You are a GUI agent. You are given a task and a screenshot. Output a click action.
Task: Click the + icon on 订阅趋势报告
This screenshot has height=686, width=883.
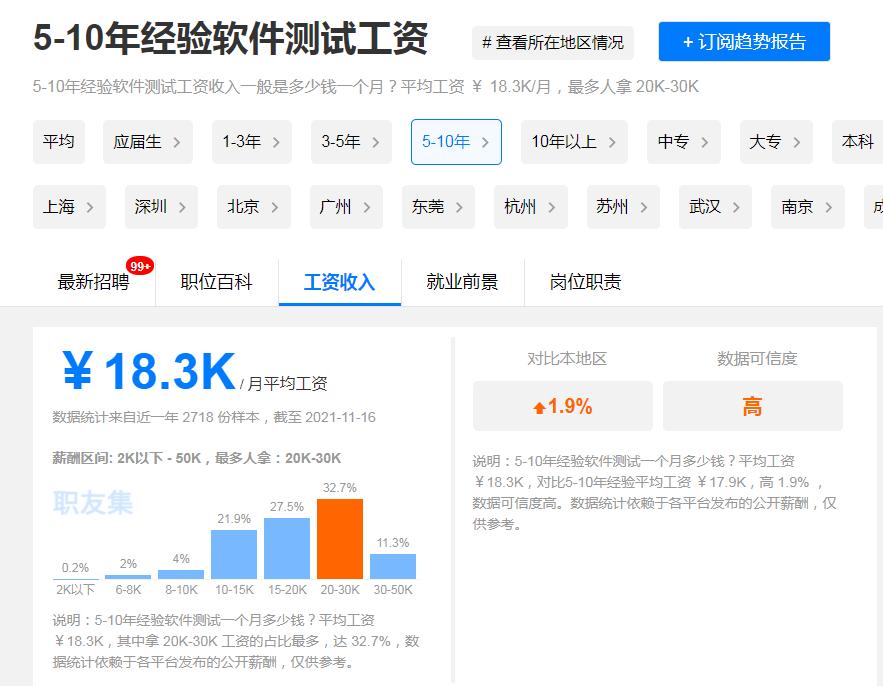[686, 42]
